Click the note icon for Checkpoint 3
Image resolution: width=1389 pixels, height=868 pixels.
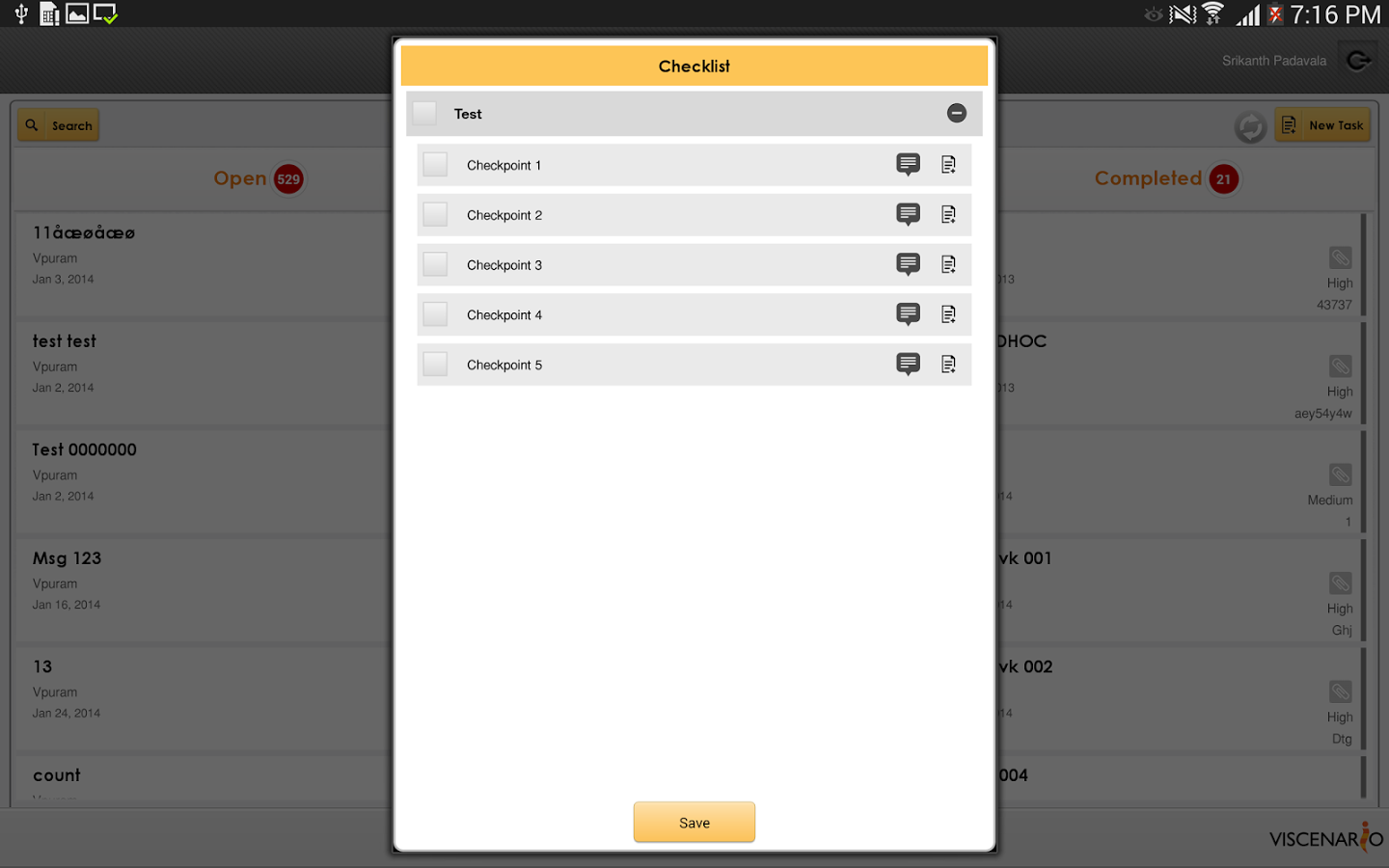coord(948,265)
